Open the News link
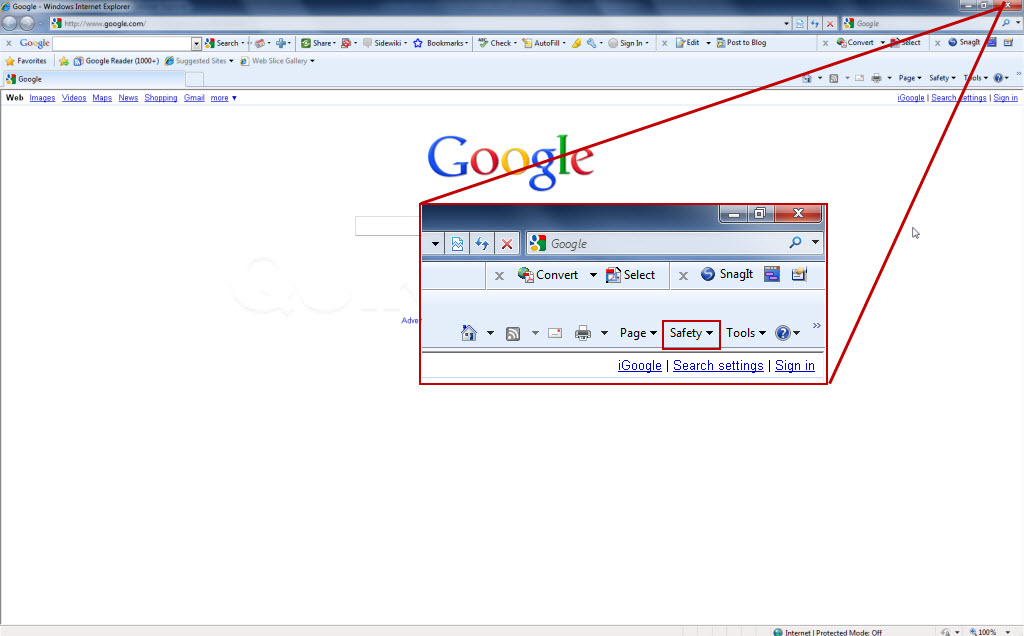Viewport: 1024px width, 636px height. [x=128, y=98]
